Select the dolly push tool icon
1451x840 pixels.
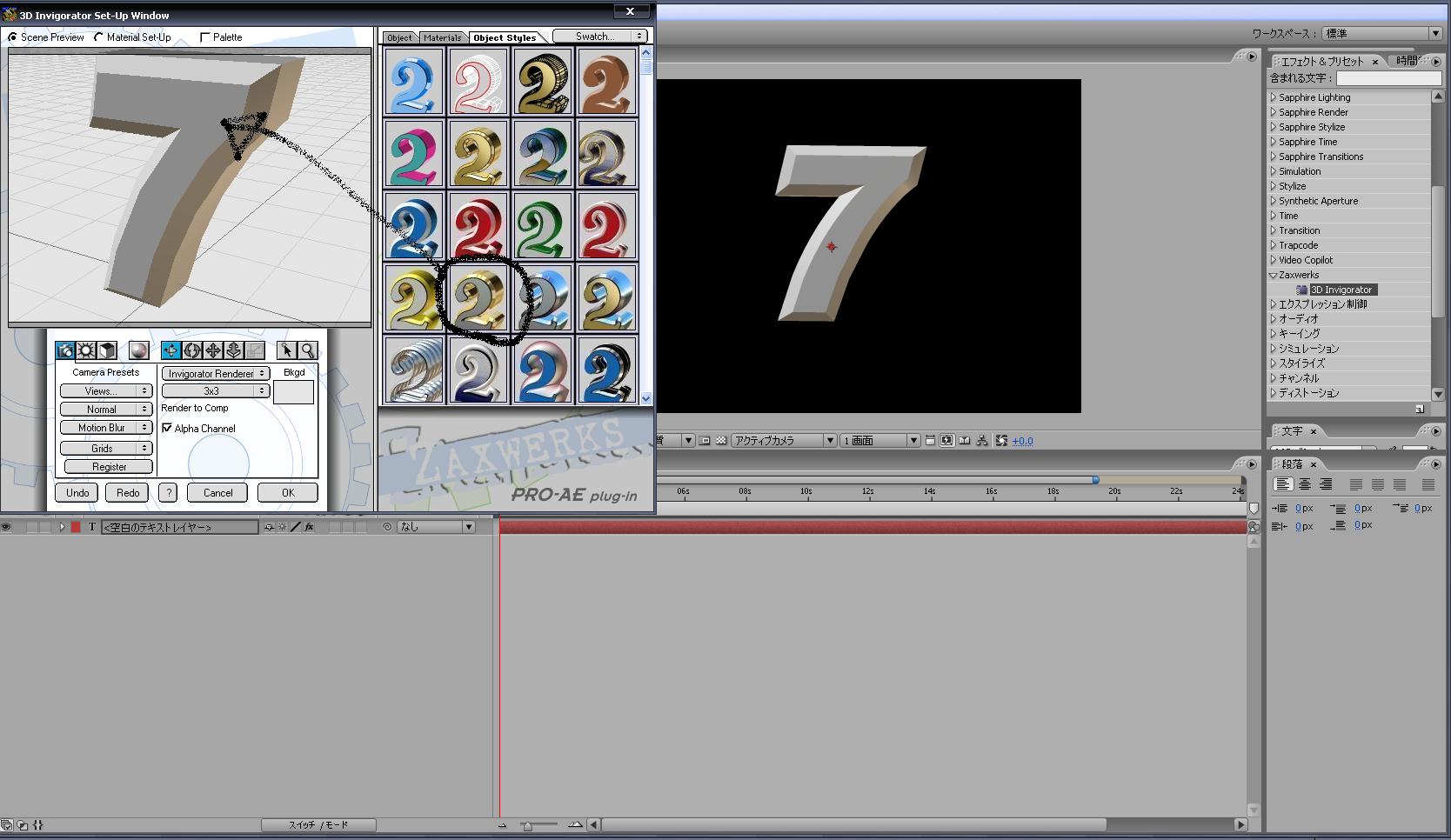click(x=234, y=350)
